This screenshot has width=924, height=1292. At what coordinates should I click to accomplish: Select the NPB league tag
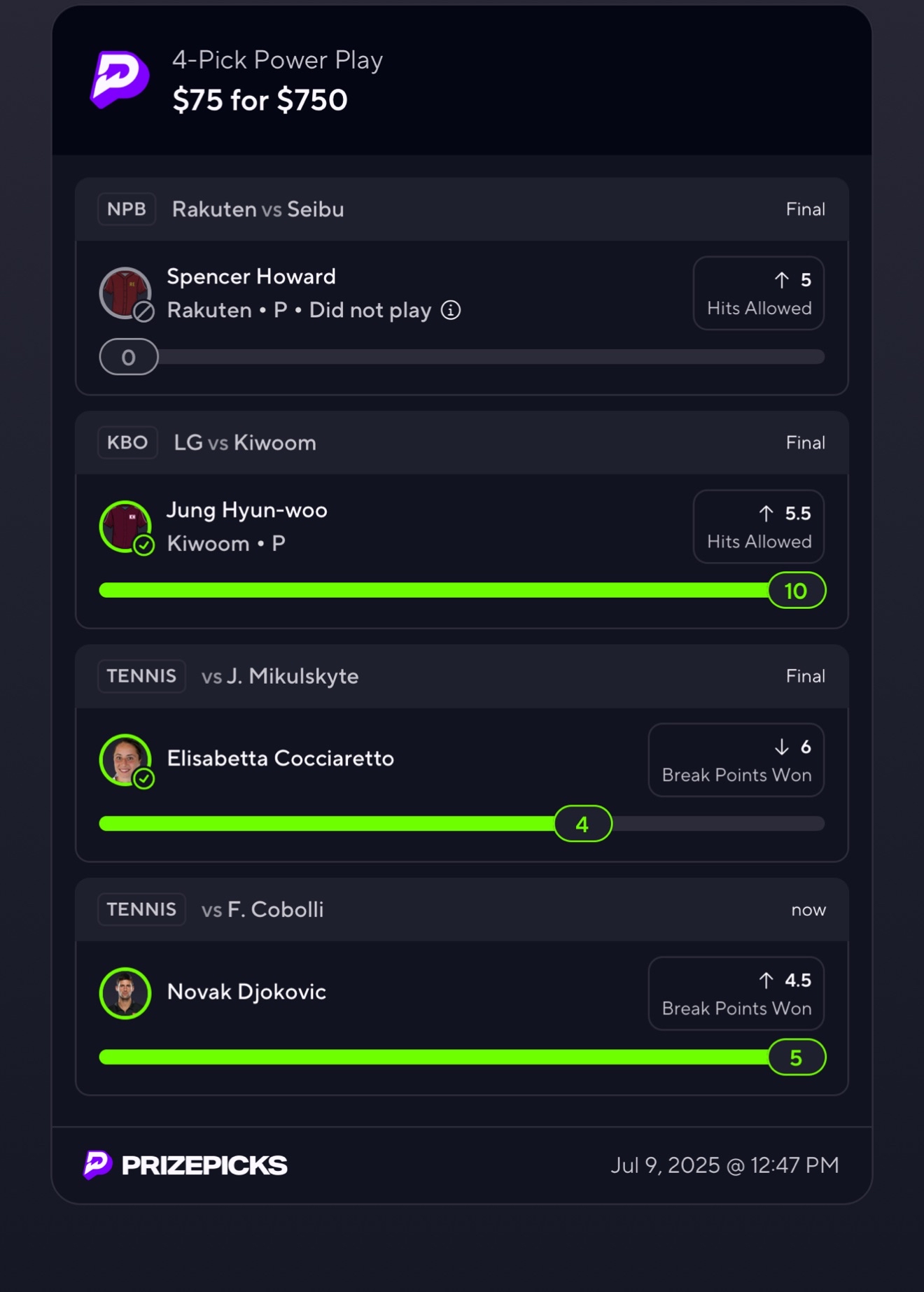point(127,209)
